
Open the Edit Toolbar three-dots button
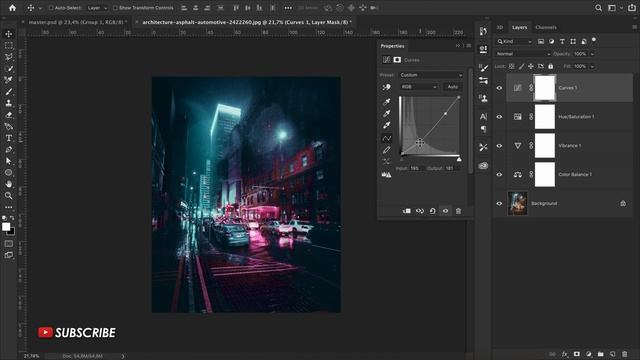click(x=9, y=207)
